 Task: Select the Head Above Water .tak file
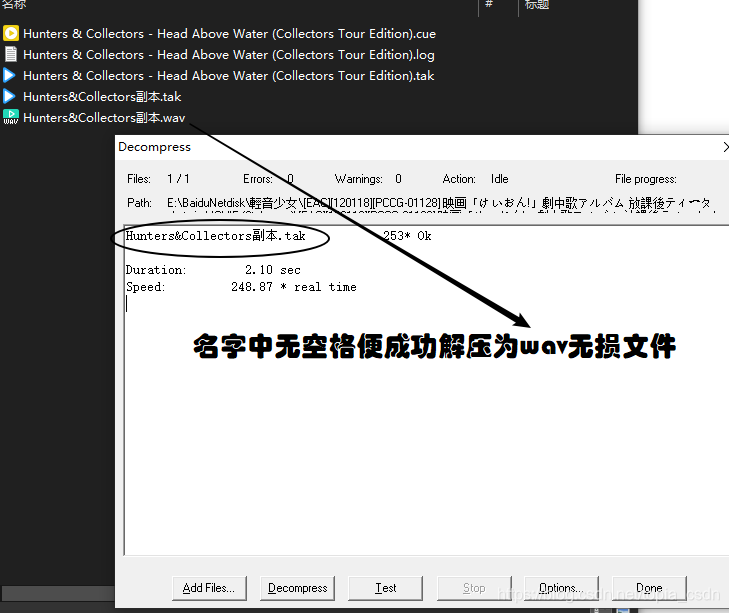click(229, 76)
